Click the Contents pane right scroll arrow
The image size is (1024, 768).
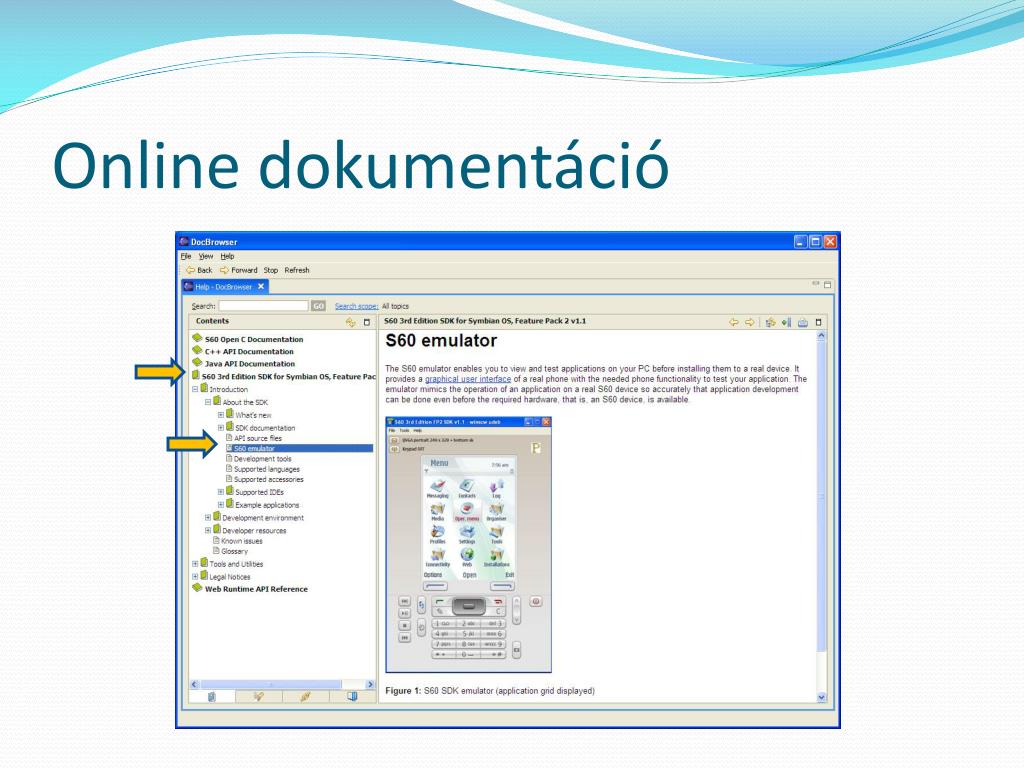(x=370, y=684)
